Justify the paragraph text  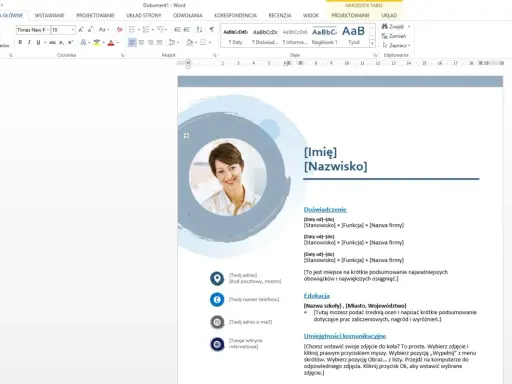(x=159, y=42)
